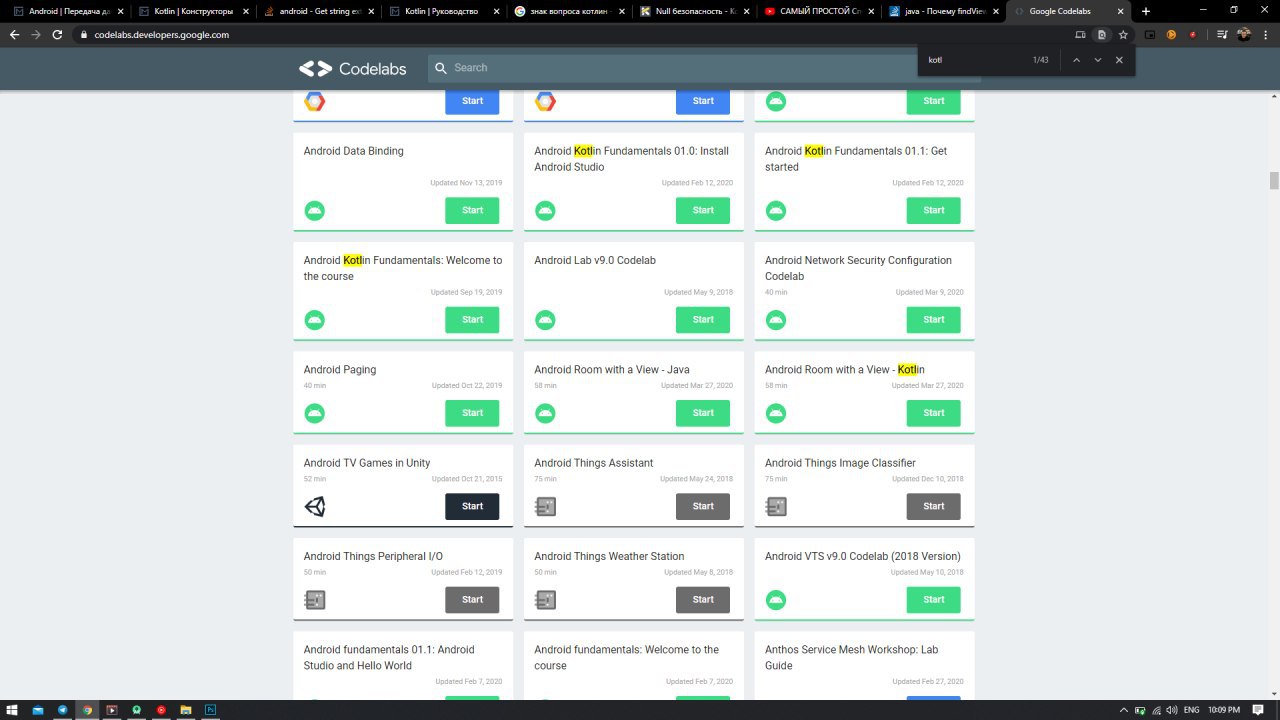Switch to the Null безопасность tab
This screenshot has width=1280, height=720.
[694, 11]
